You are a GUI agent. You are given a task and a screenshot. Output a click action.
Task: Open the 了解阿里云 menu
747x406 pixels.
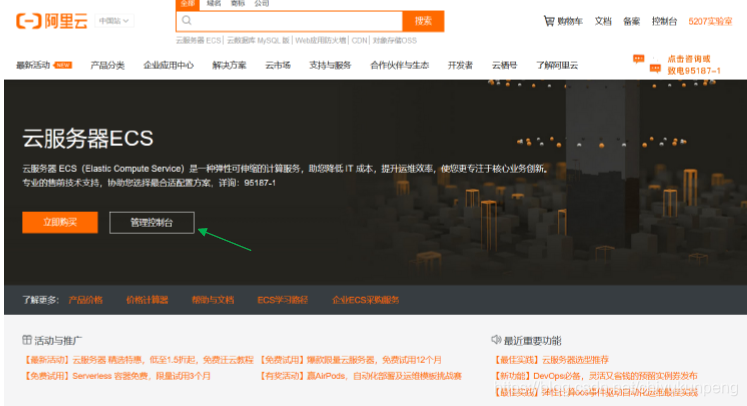(x=557, y=65)
